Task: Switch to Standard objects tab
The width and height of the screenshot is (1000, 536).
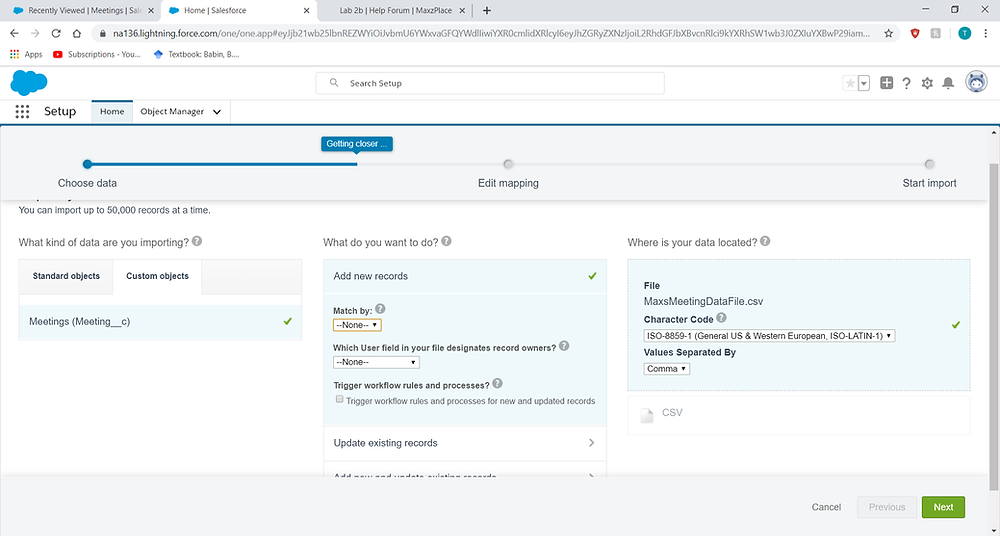Action: 66,276
